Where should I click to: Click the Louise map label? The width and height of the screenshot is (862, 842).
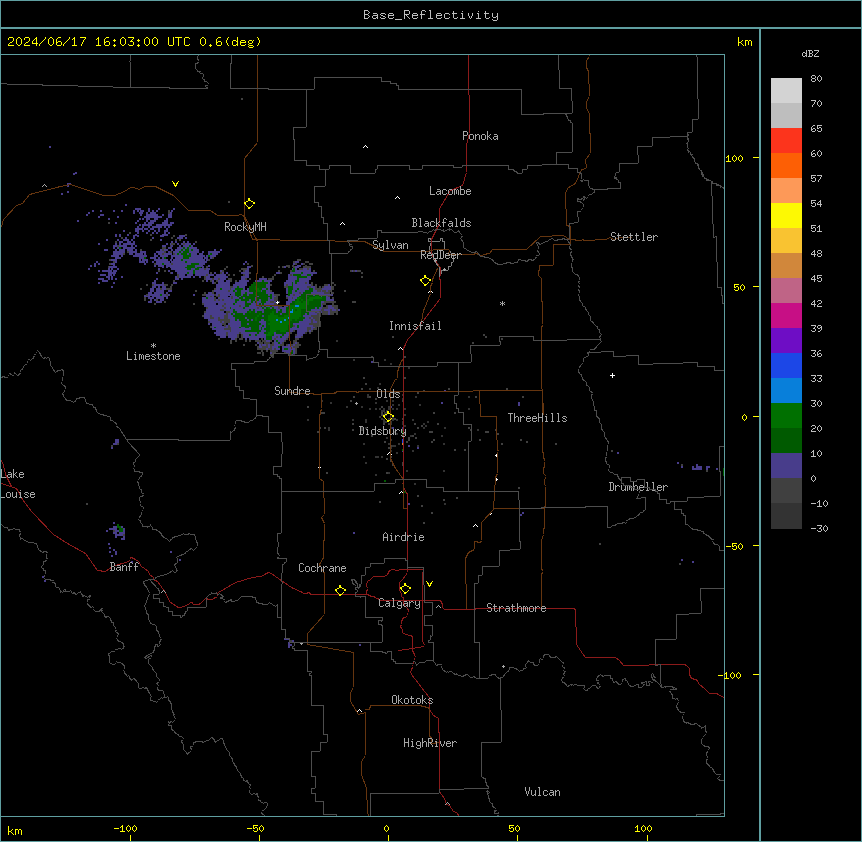[x=18, y=494]
